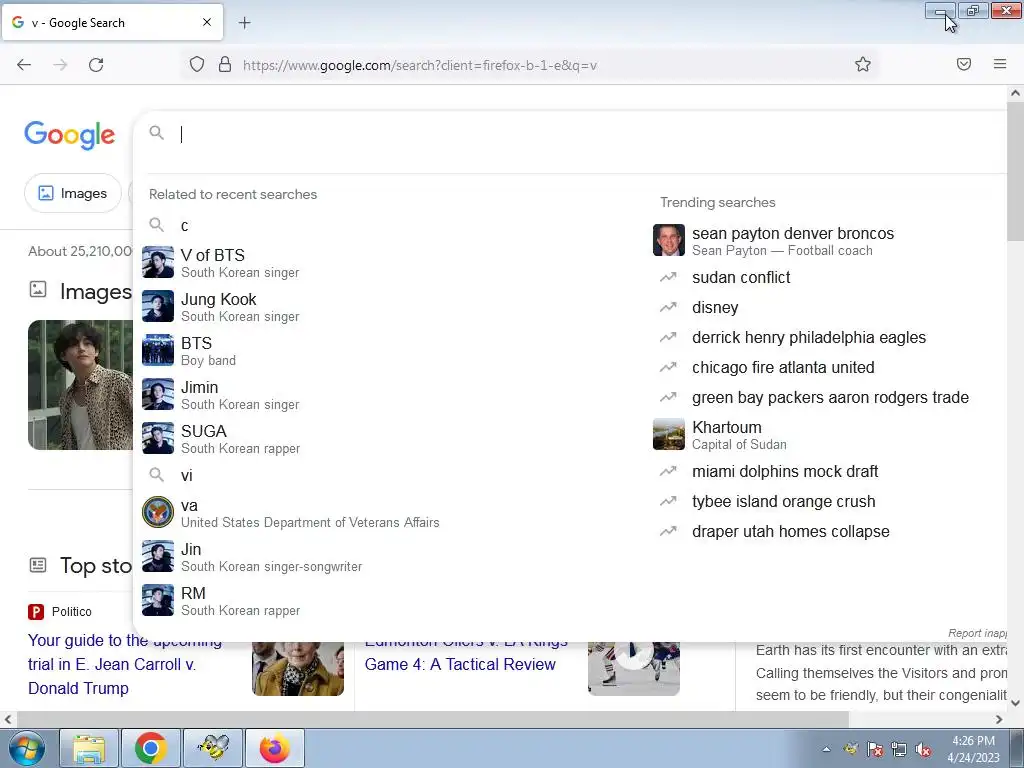Click trending arrow icon beside 'disney'

668,307
